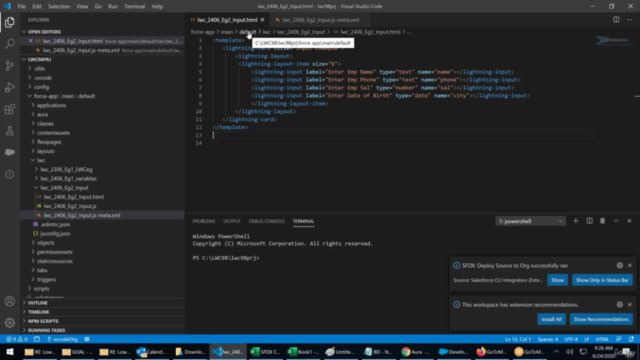
Task: Click Show Only in Status Bar button
Action: pyautogui.click(x=602, y=280)
